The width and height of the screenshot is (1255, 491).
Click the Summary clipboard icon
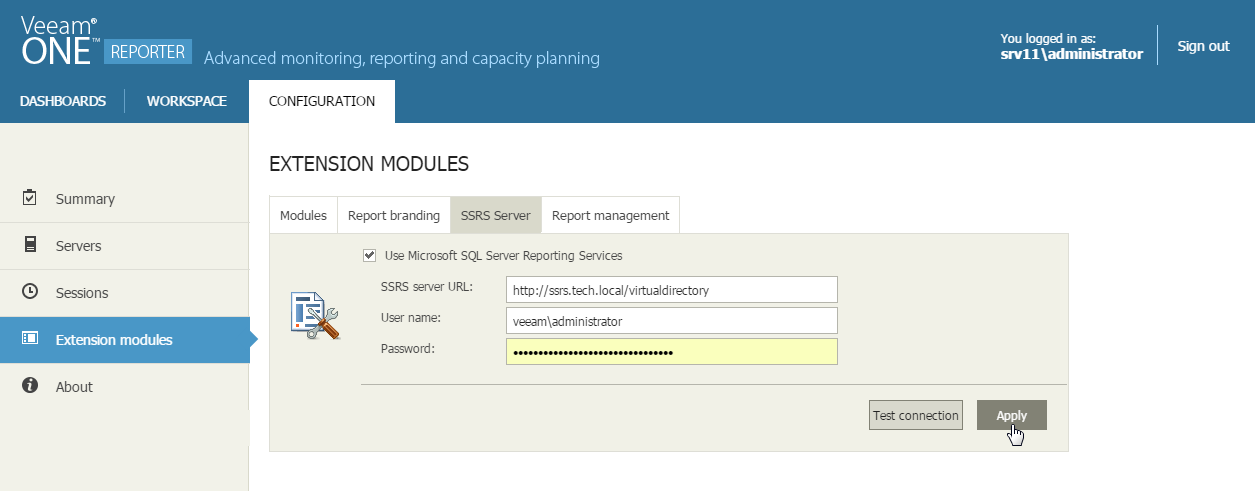30,198
